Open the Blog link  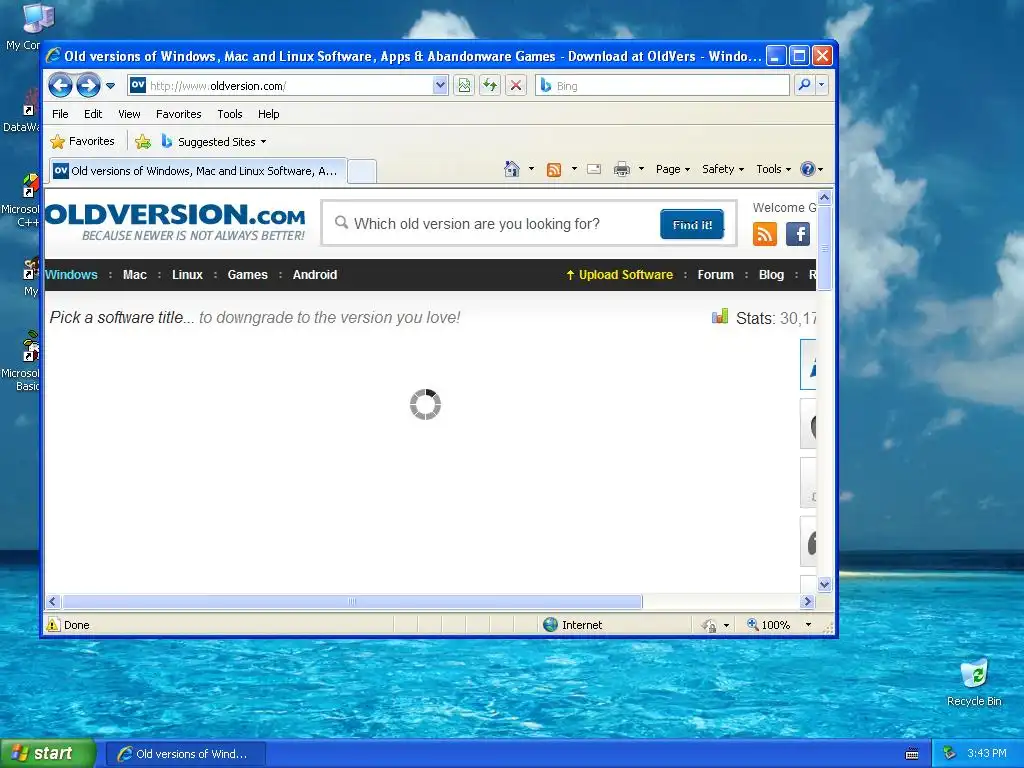(771, 275)
